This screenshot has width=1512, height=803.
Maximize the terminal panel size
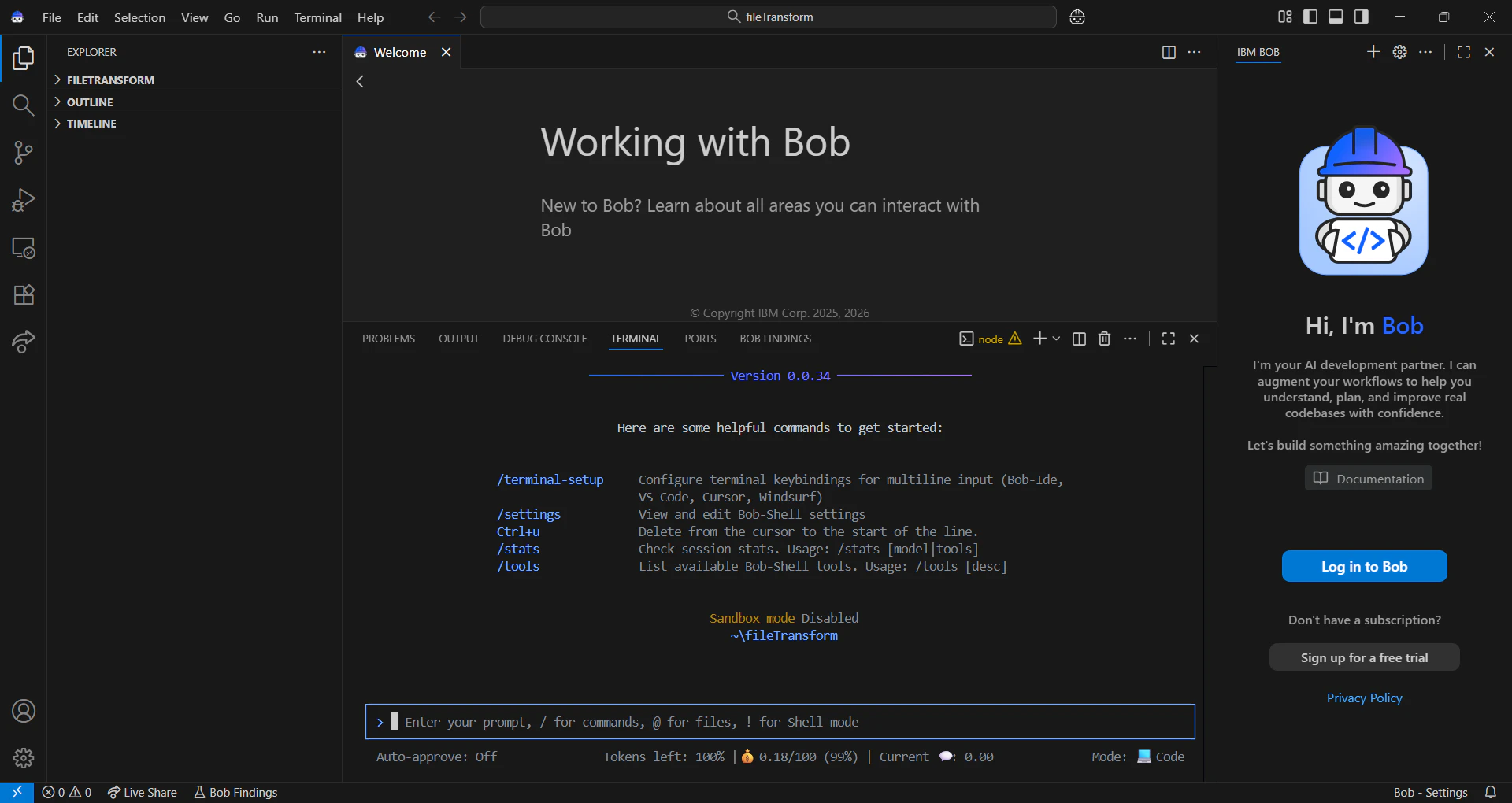click(x=1169, y=339)
